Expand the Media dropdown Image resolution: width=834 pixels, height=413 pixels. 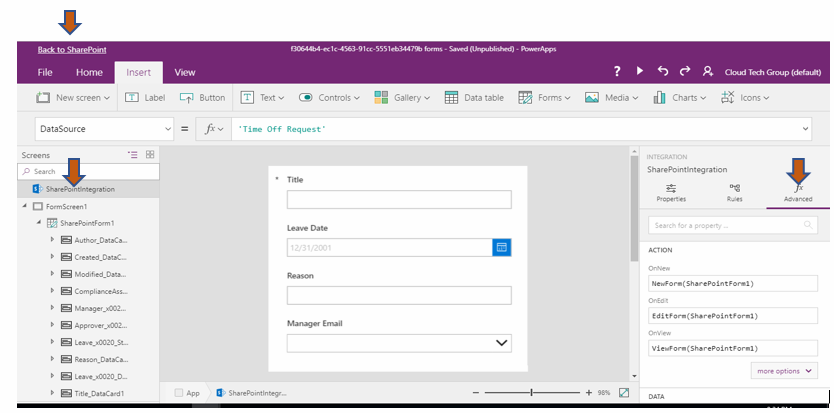click(612, 97)
